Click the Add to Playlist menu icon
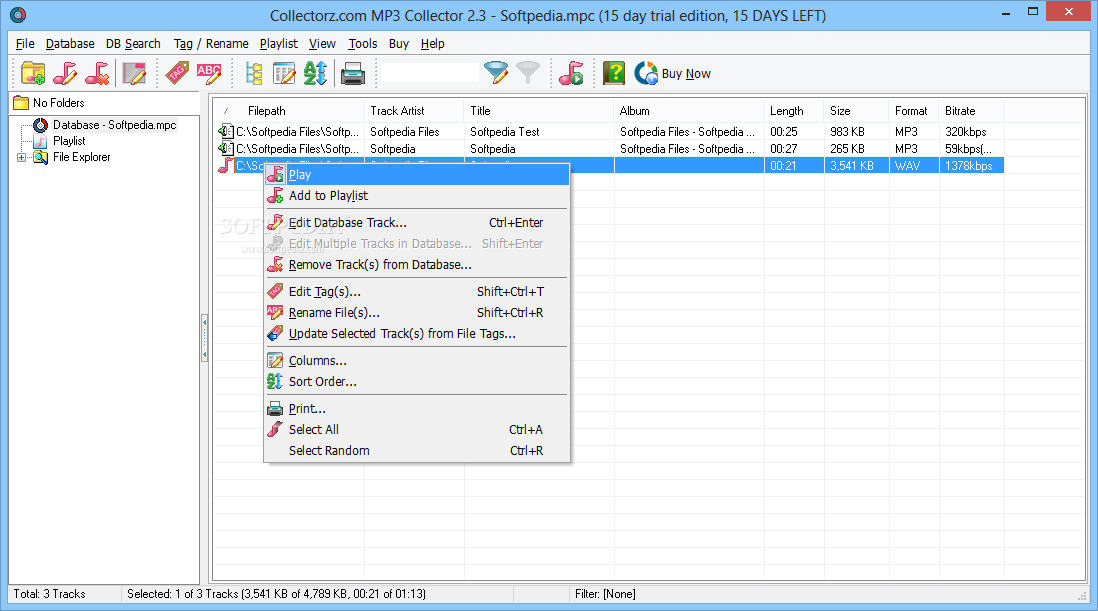1098x611 pixels. coord(275,196)
